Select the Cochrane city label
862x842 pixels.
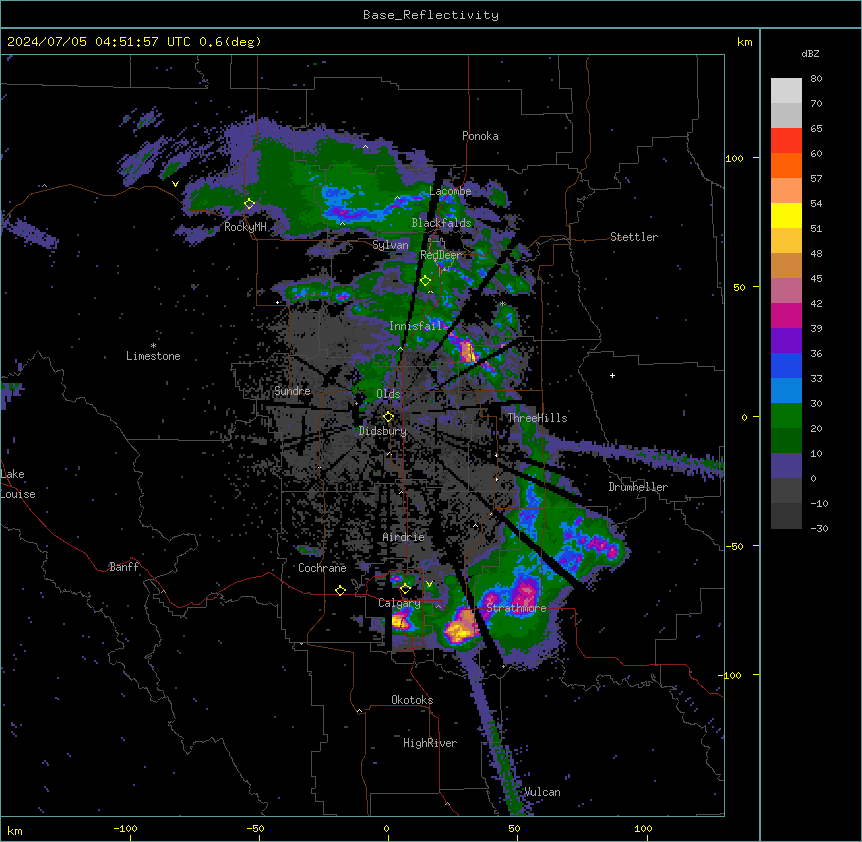point(322,568)
